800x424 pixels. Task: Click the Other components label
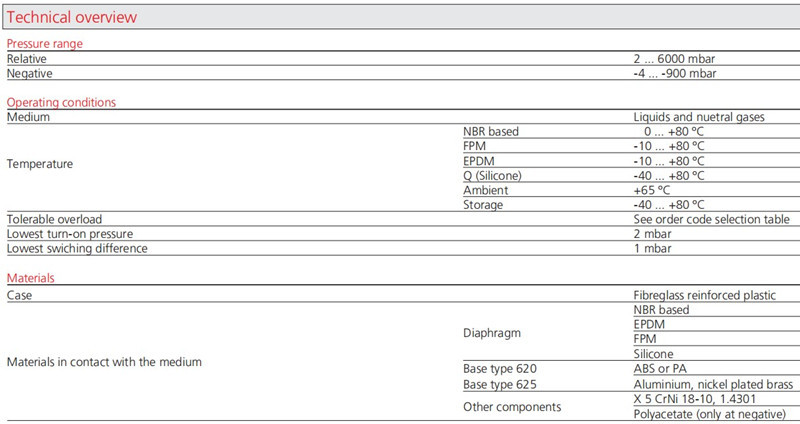point(512,406)
